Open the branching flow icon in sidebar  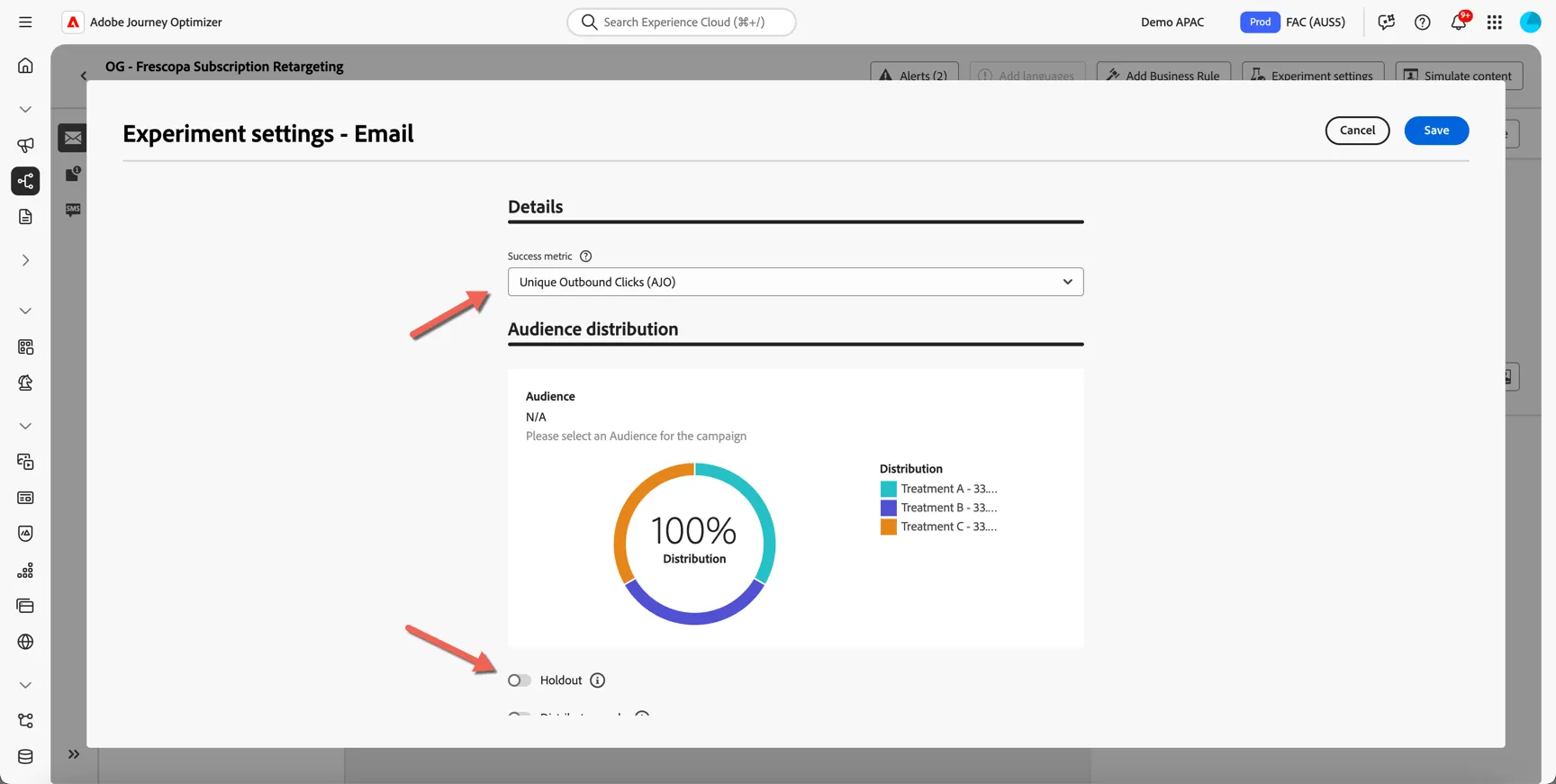point(25,721)
